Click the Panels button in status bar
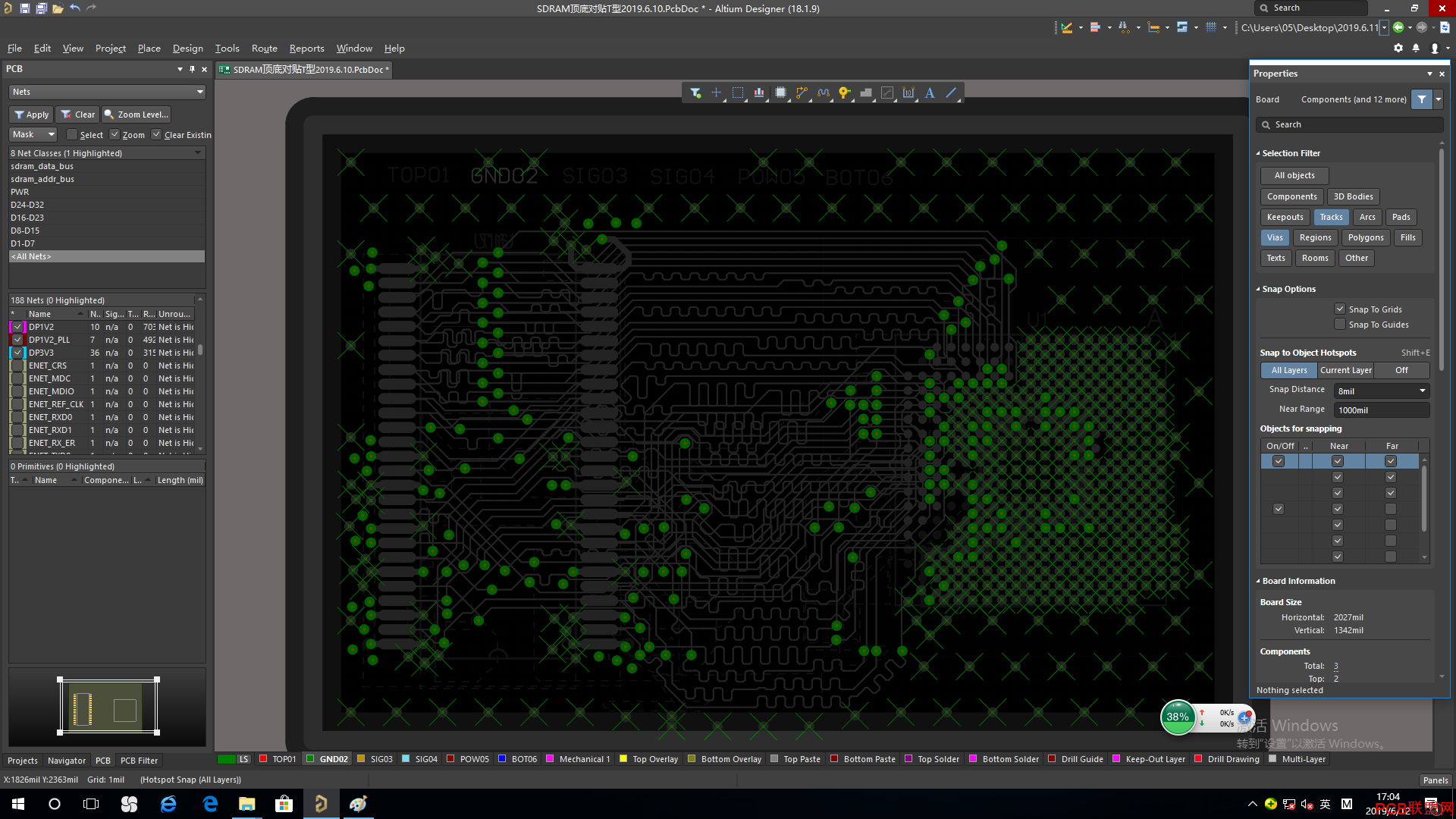 pos(1435,780)
